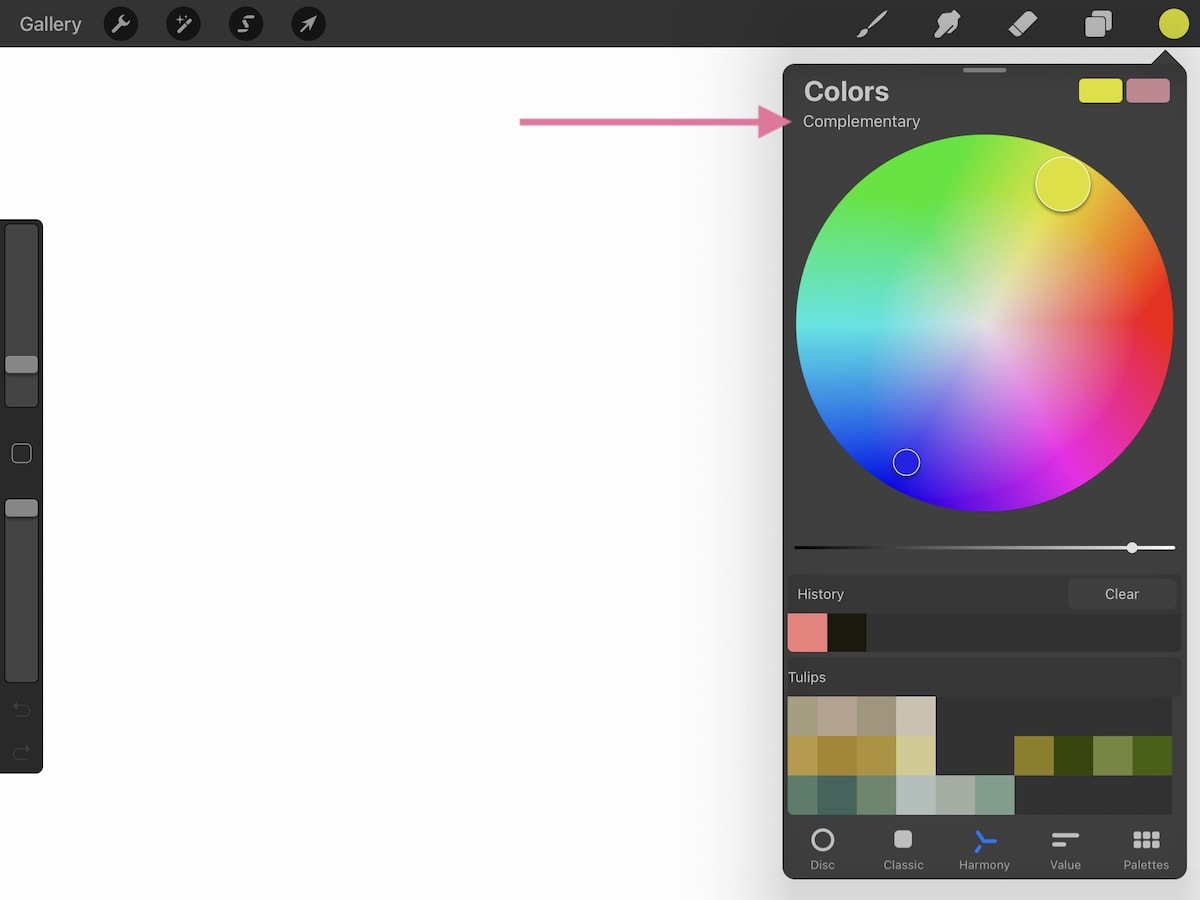Open the Layers panel icon

tap(1098, 24)
